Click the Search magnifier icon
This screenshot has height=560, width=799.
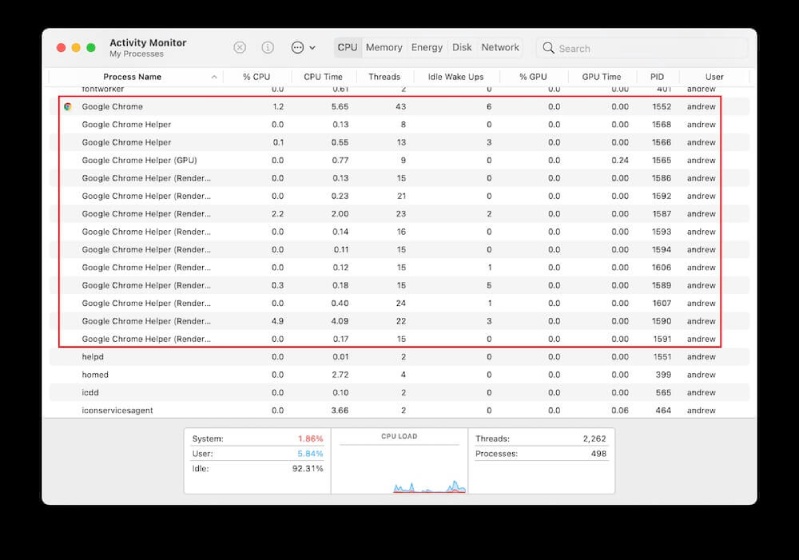548,48
